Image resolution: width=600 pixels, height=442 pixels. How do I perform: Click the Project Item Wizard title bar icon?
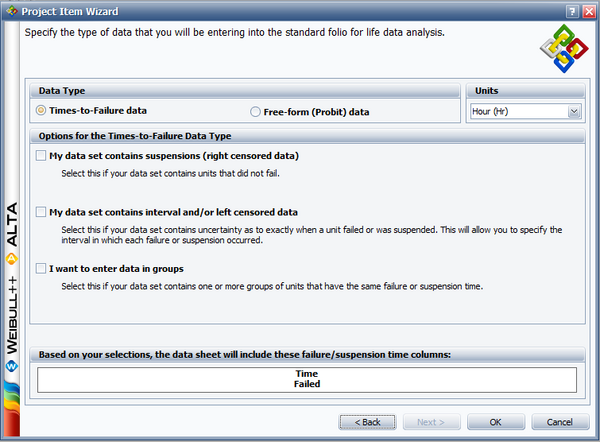(12, 11)
